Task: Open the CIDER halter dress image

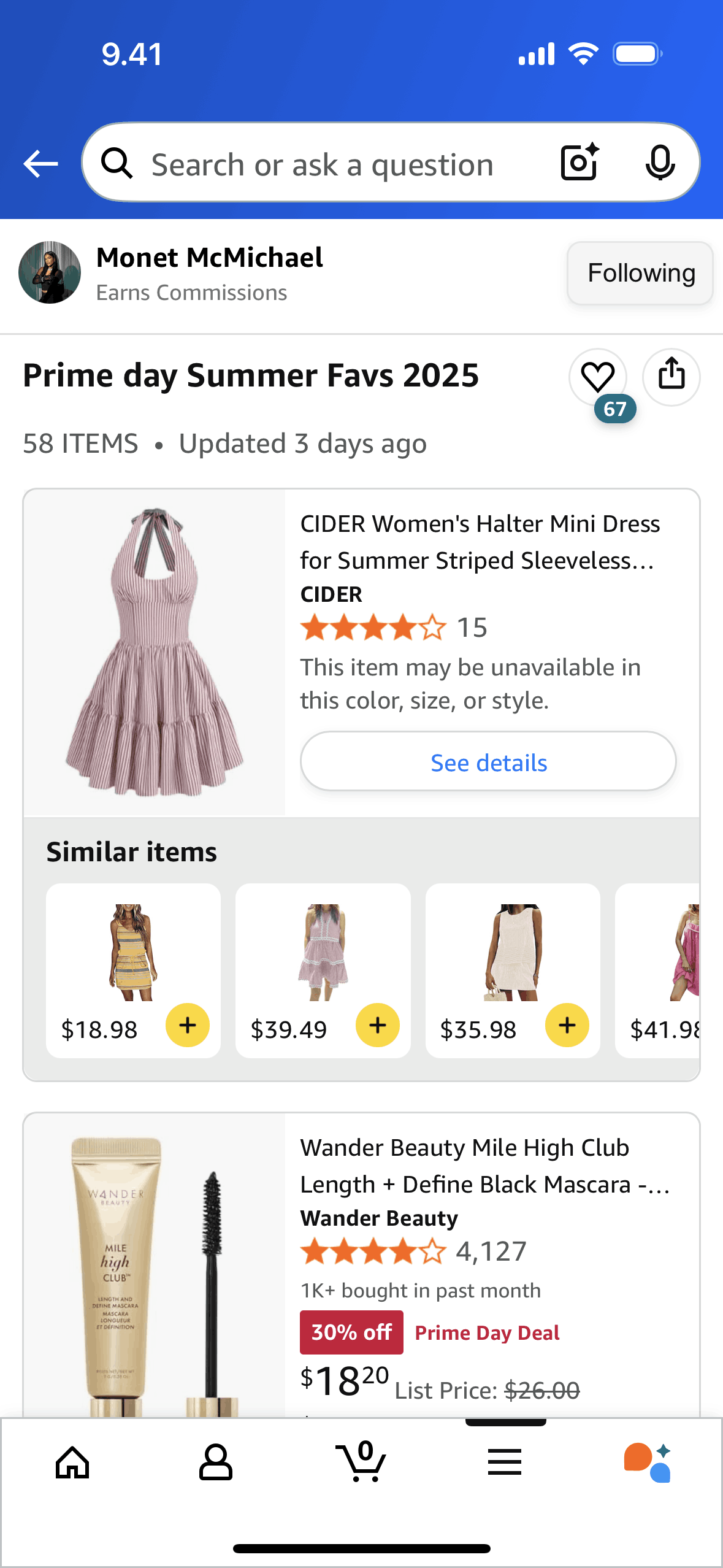Action: [155, 652]
